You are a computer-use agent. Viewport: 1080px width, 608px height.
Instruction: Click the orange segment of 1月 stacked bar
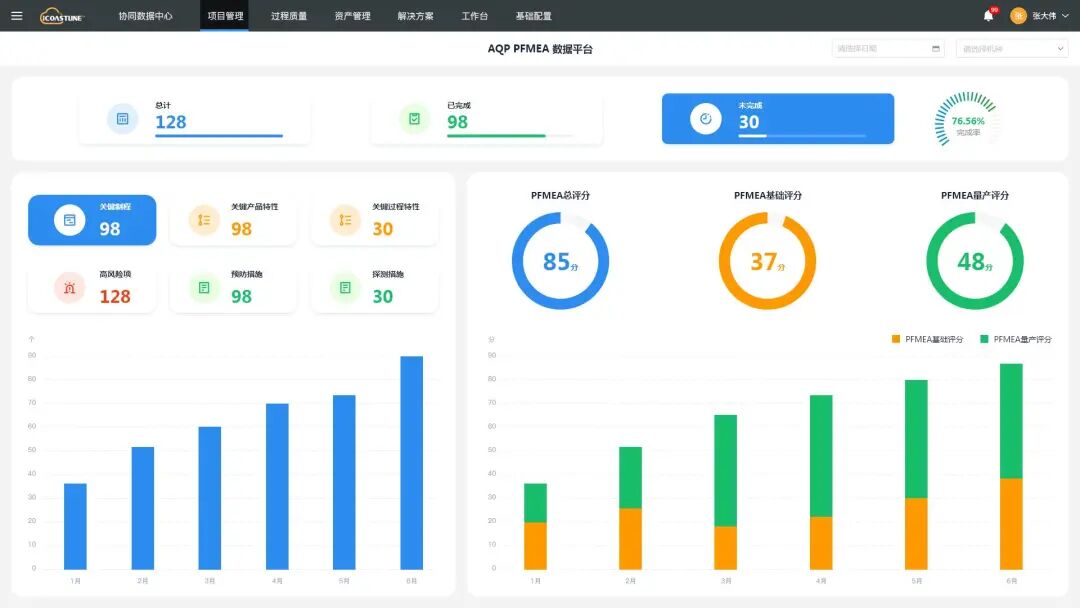535,546
